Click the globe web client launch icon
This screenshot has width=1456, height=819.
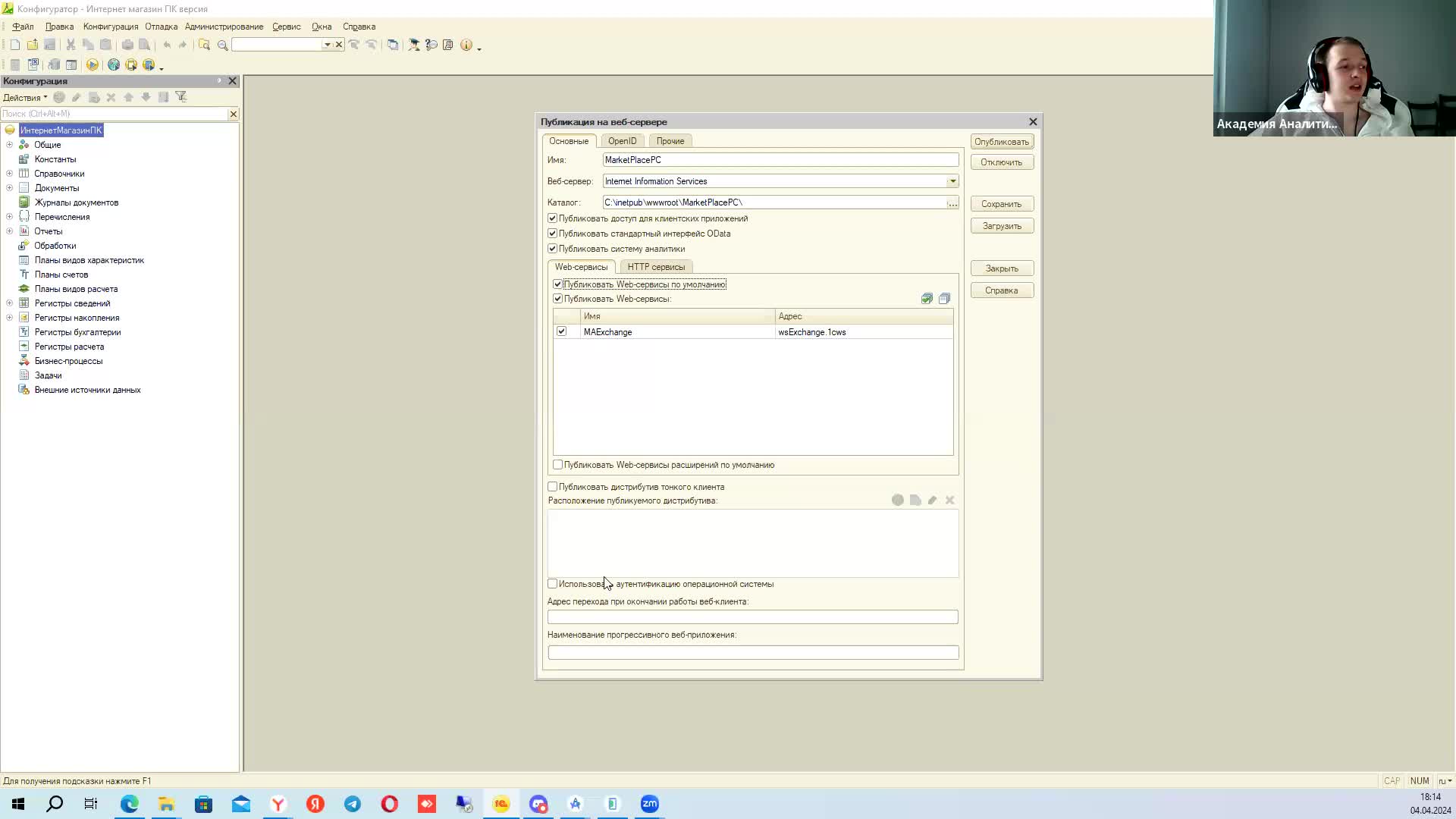click(x=114, y=65)
